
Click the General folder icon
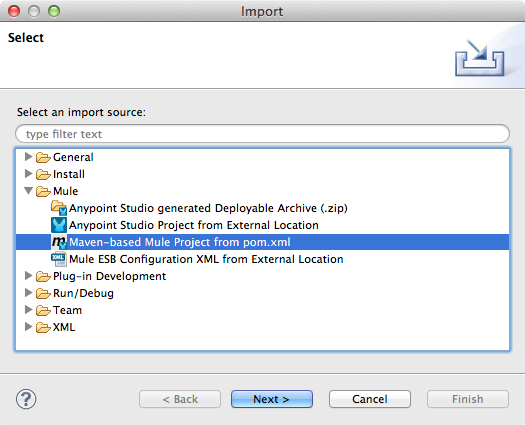coord(43,157)
